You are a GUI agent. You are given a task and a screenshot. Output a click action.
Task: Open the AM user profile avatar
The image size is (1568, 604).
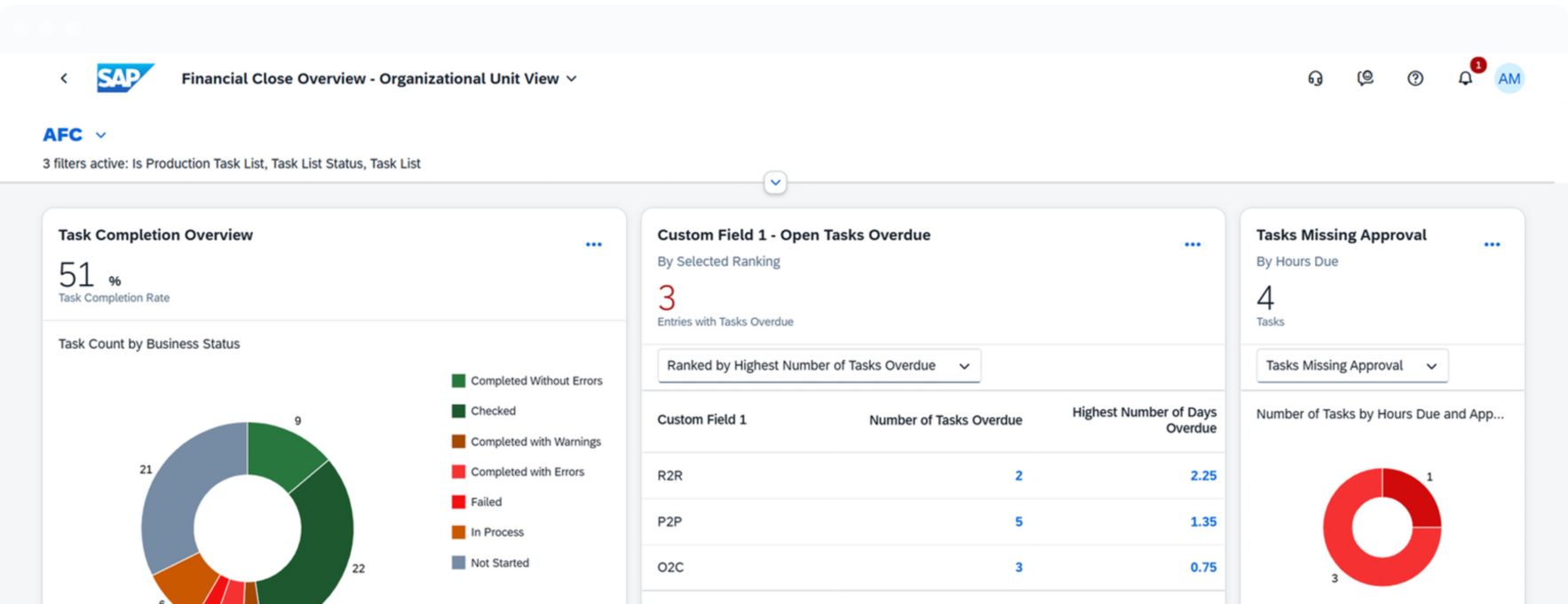tap(1509, 78)
